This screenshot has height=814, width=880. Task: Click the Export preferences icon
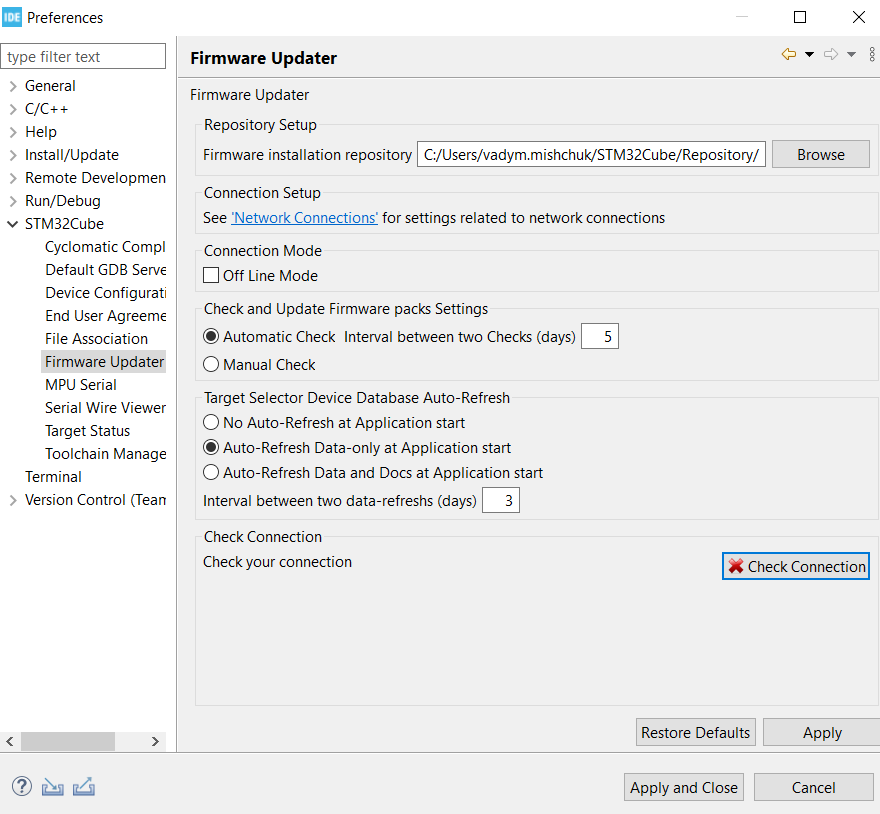pyautogui.click(x=84, y=787)
